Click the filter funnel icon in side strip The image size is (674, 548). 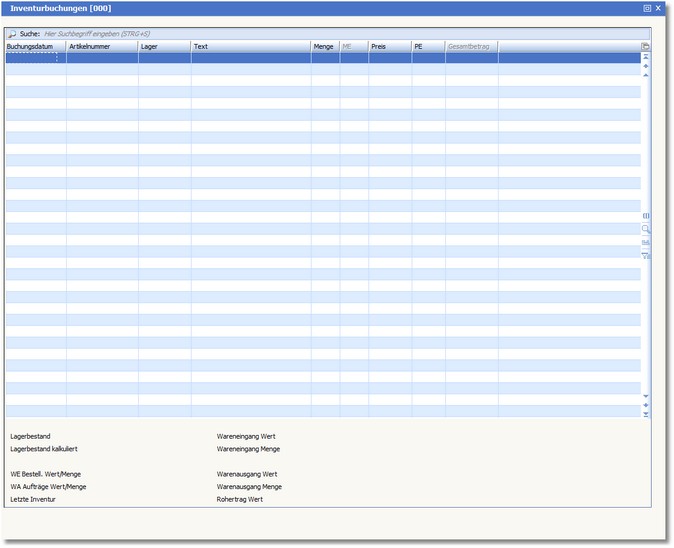click(x=646, y=256)
